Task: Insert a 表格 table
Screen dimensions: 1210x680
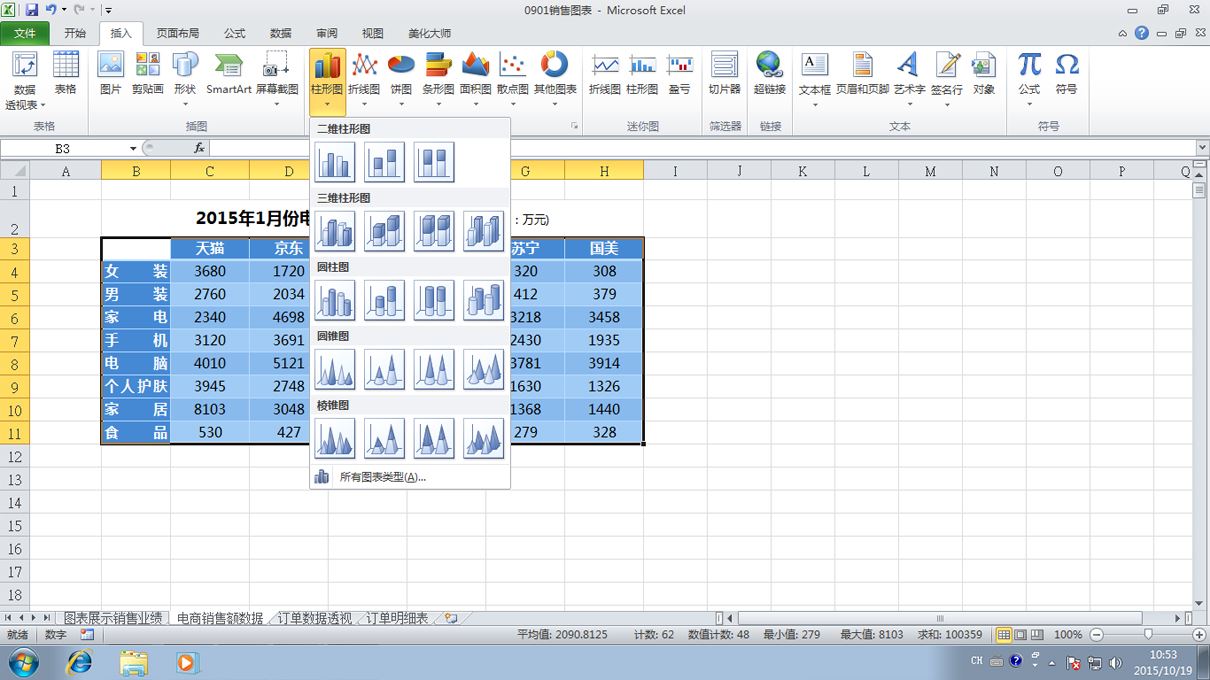Action: point(65,74)
